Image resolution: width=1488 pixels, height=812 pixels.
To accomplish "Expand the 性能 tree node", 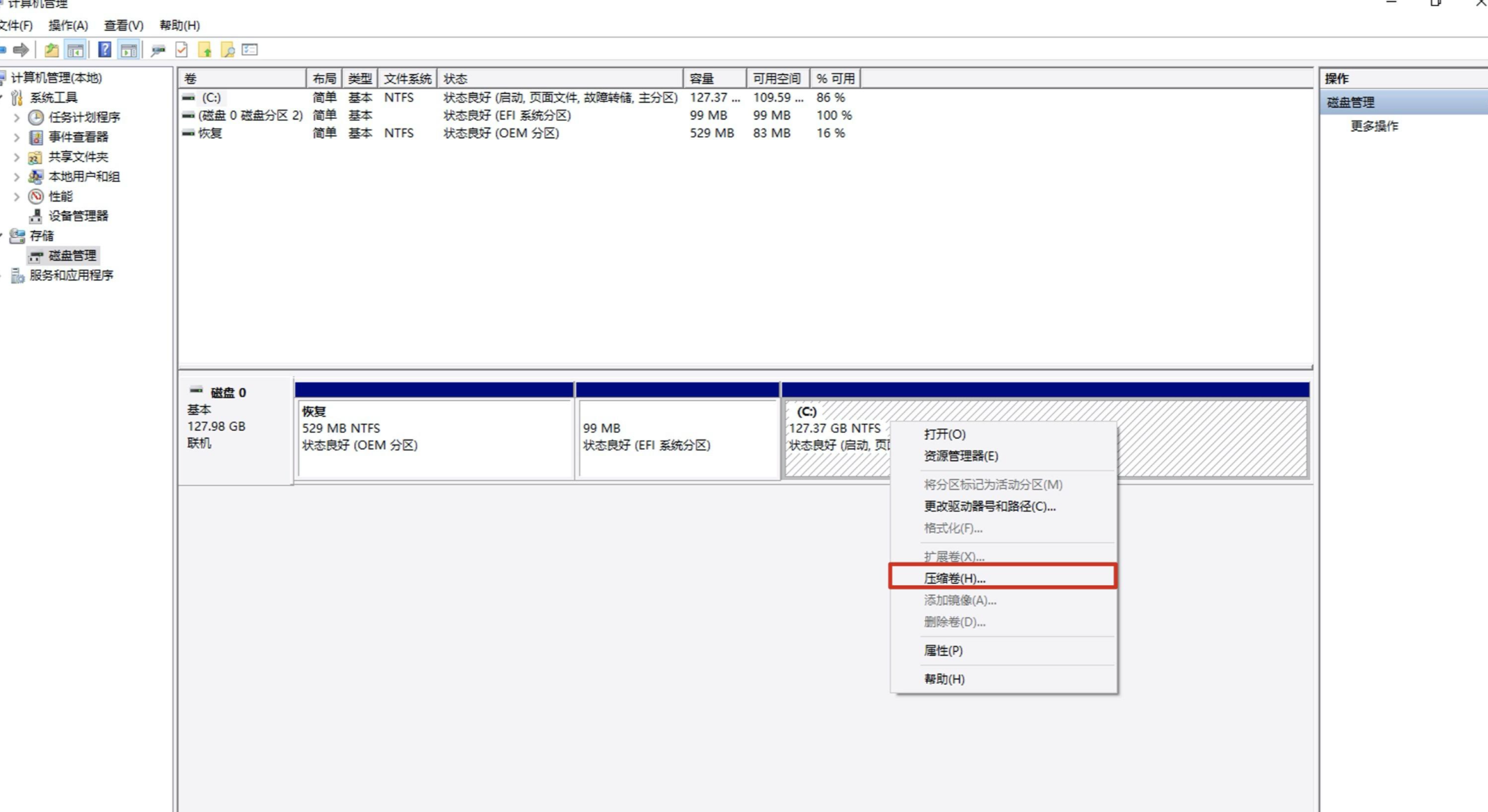I will coord(17,196).
